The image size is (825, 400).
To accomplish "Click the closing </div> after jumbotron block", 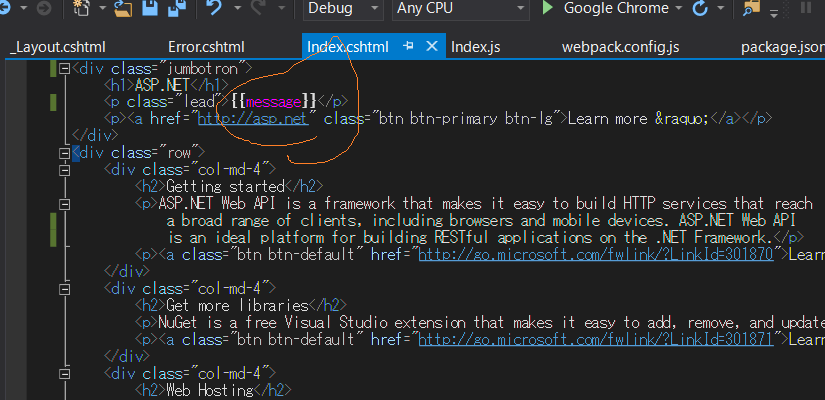I will tap(95, 136).
